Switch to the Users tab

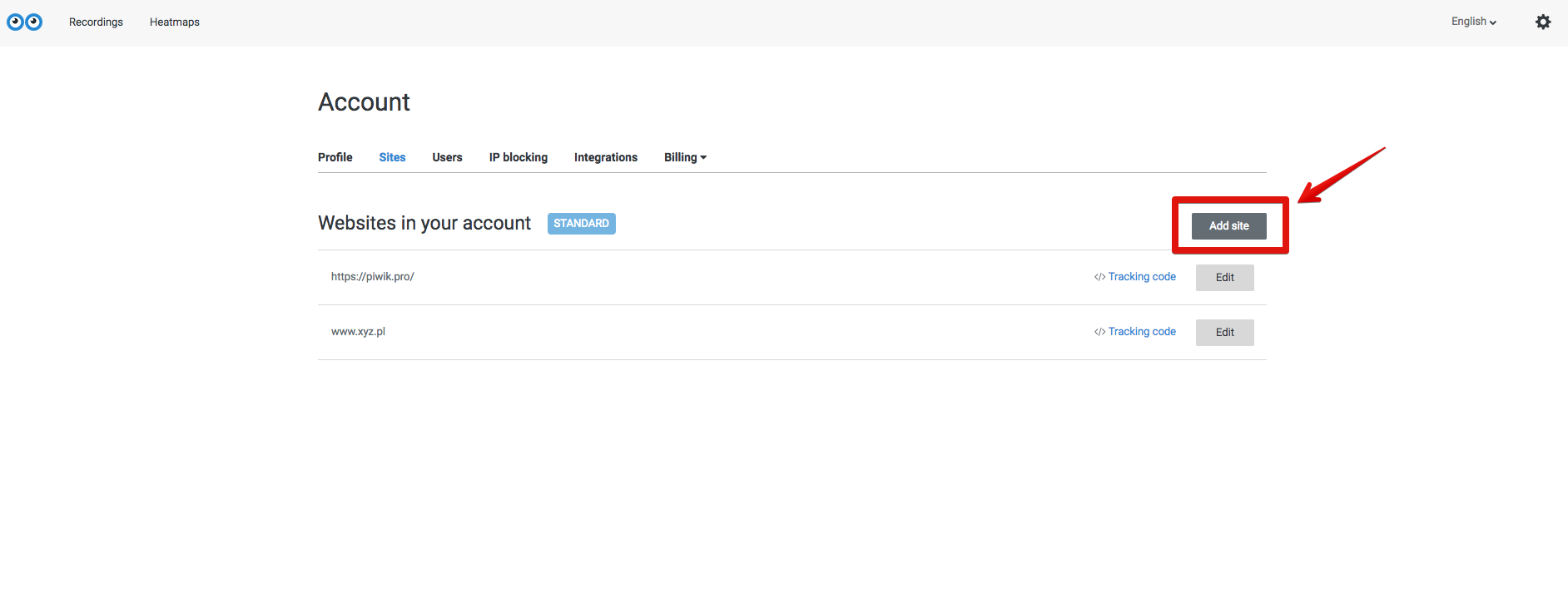(x=447, y=157)
